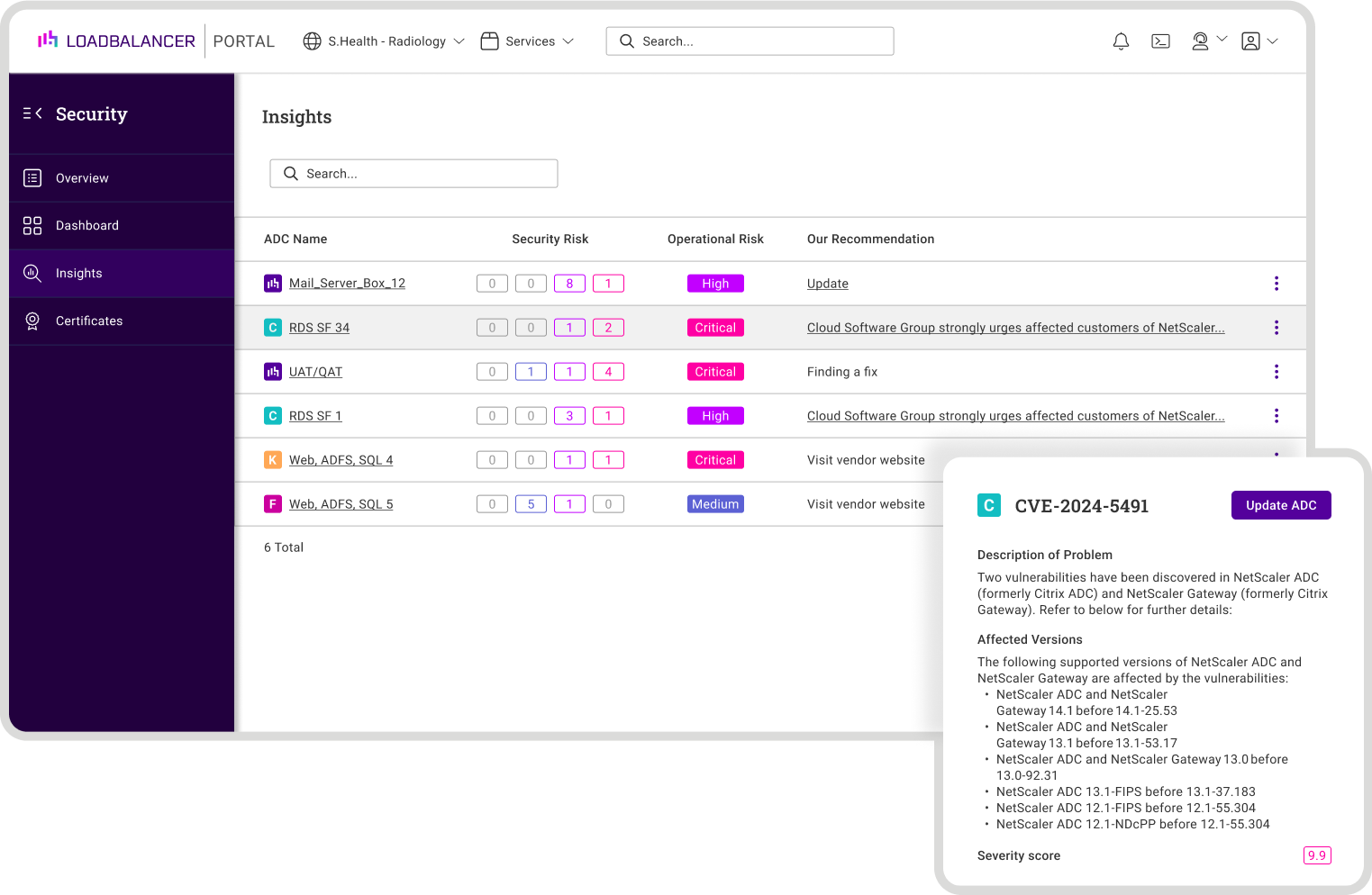Click the Certificates badge icon in sidebar
The image size is (1372, 895).
point(32,321)
